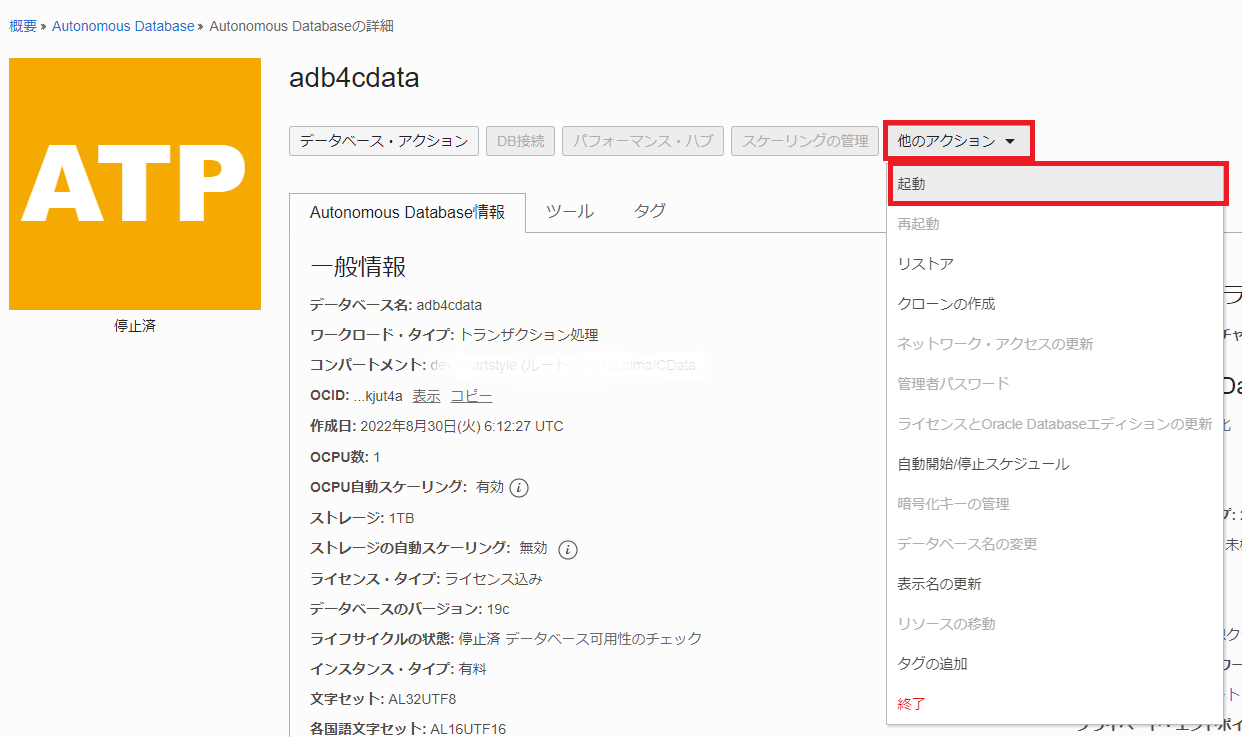Image resolution: width=1242 pixels, height=737 pixels.
Task: Click the 停止済 status label under icon
Action: tap(135, 326)
